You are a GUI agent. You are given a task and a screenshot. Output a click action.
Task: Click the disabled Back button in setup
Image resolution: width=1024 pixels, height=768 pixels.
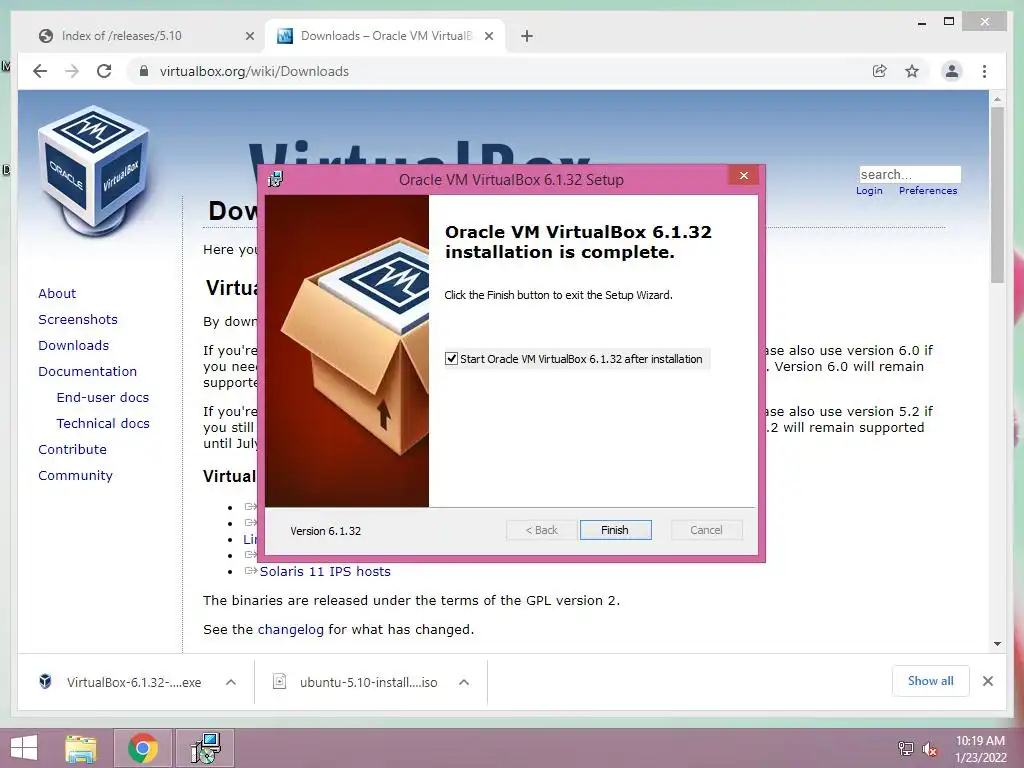pos(541,530)
